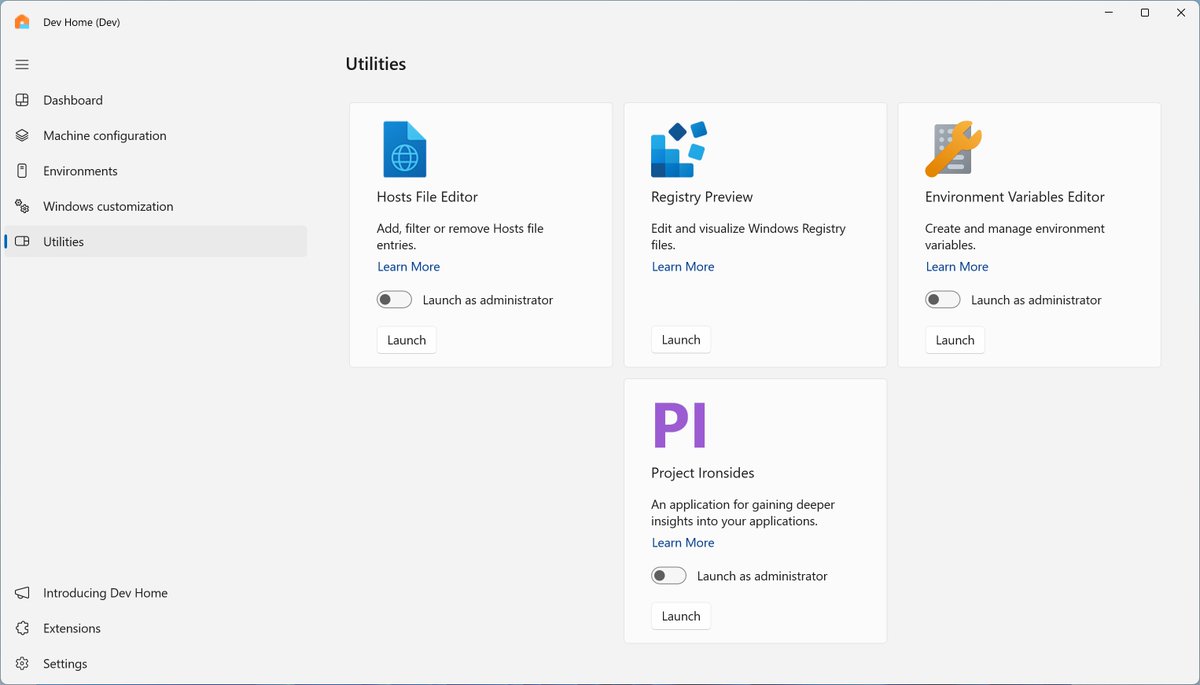Click the 'Dev Home (Dev)' window title
This screenshot has height=685, width=1200.
(82, 22)
